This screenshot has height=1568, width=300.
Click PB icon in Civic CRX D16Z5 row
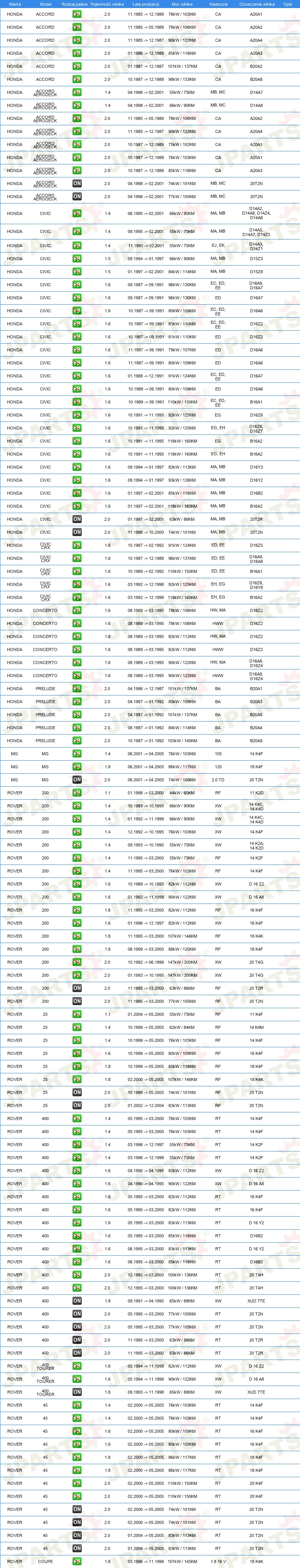coord(77,545)
